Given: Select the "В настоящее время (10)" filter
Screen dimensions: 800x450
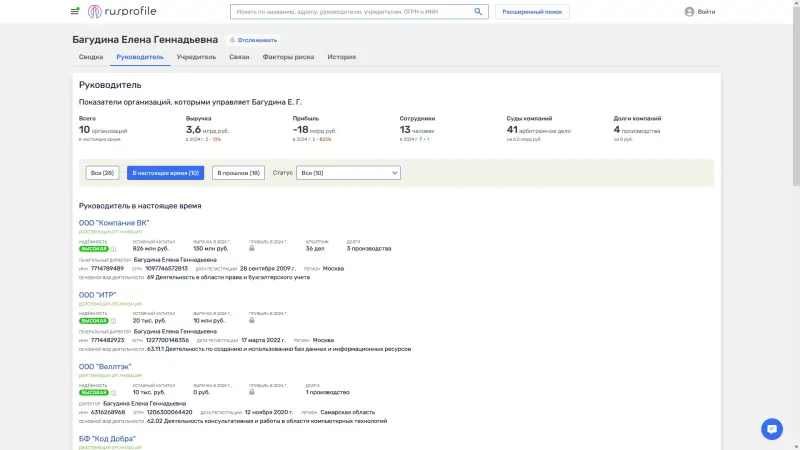Looking at the screenshot, I should click(165, 173).
